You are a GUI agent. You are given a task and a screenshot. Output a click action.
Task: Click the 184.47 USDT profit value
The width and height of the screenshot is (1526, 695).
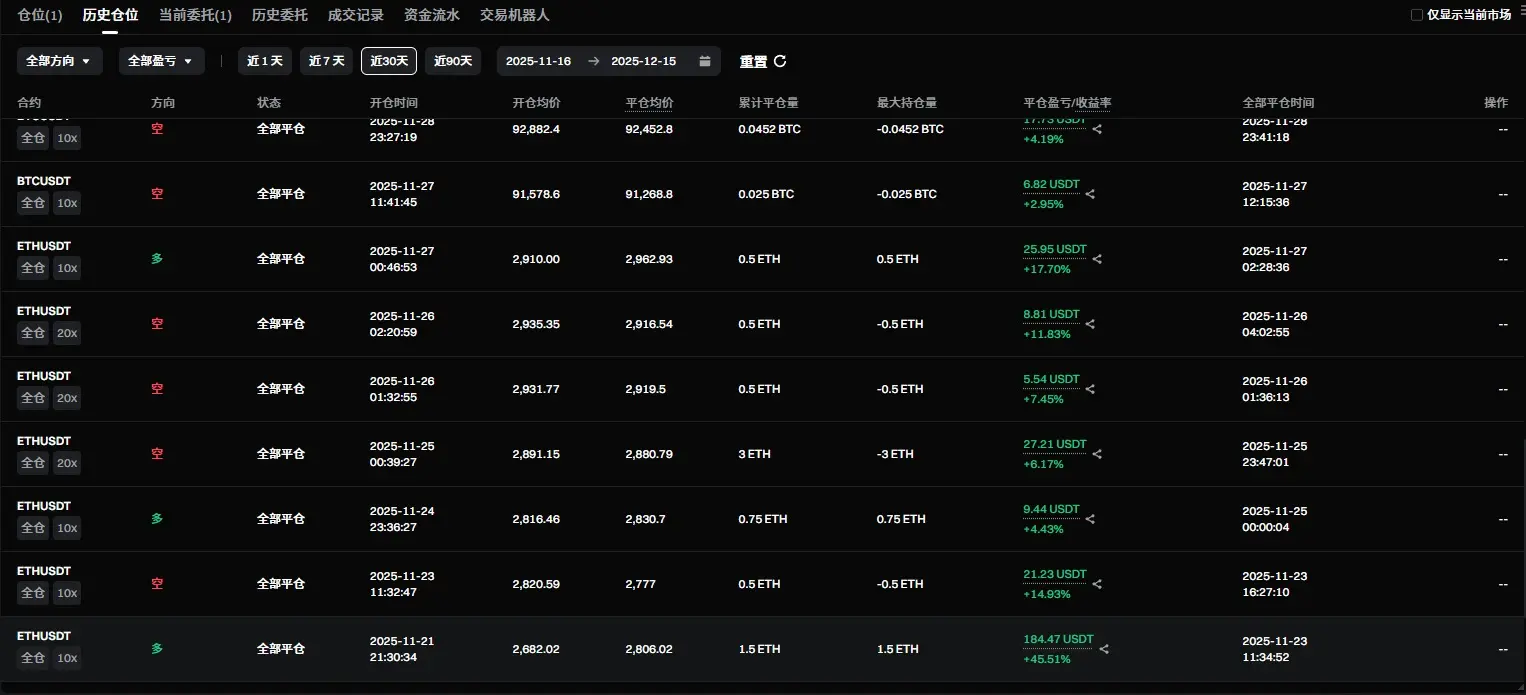pos(1058,639)
